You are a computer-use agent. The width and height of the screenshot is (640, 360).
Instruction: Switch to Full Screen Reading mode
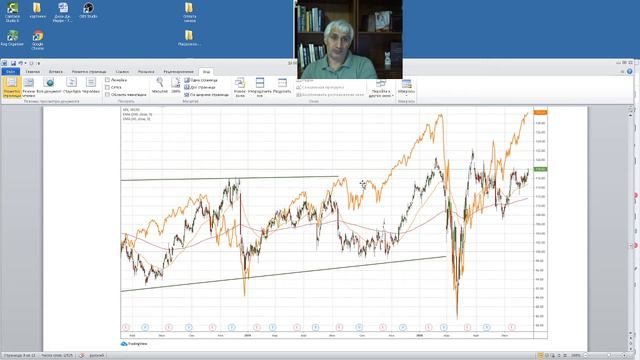(29, 87)
